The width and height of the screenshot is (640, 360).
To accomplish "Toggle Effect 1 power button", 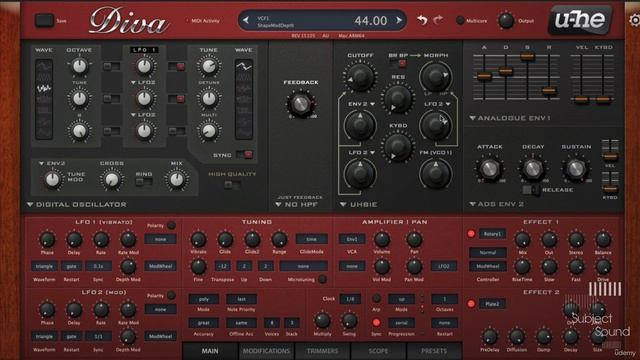I will (x=471, y=234).
